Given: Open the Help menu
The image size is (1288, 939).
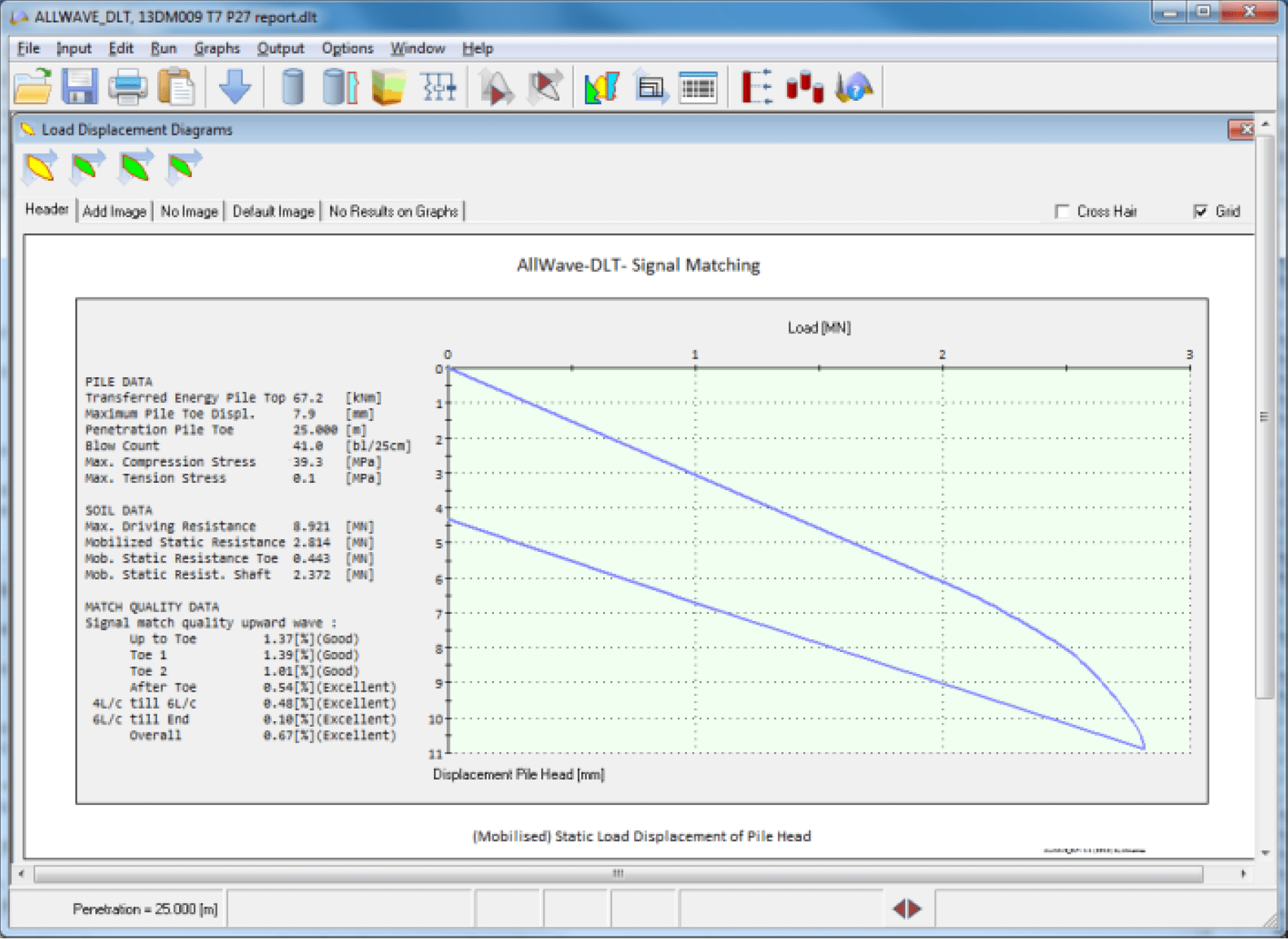Looking at the screenshot, I should point(478,49).
